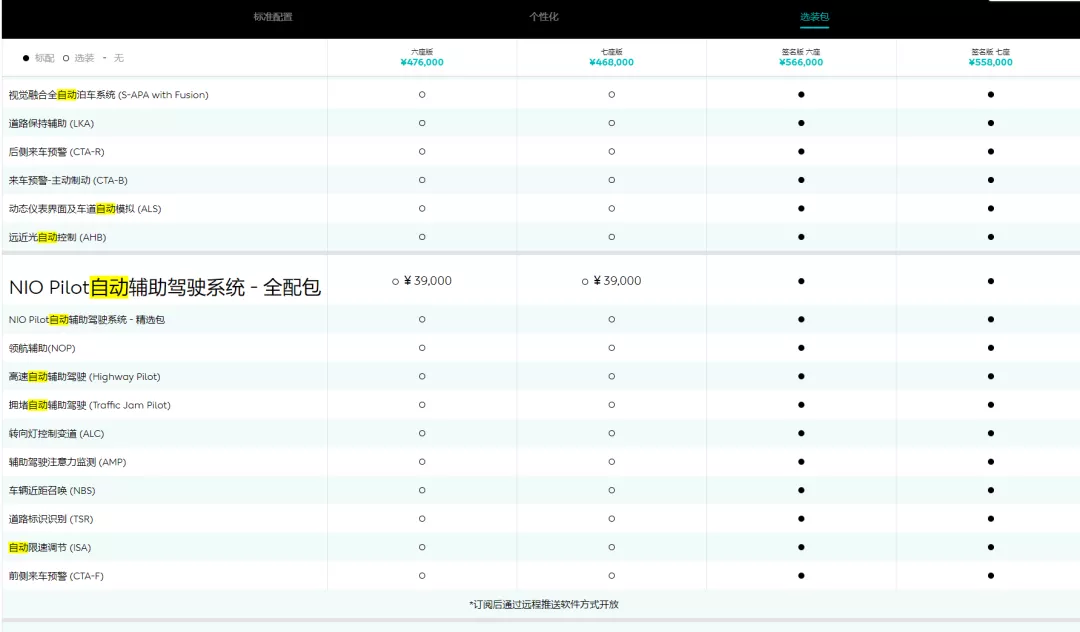
Task: Click the 签名版 七座 ¥558,000 header
Action: tap(989, 56)
